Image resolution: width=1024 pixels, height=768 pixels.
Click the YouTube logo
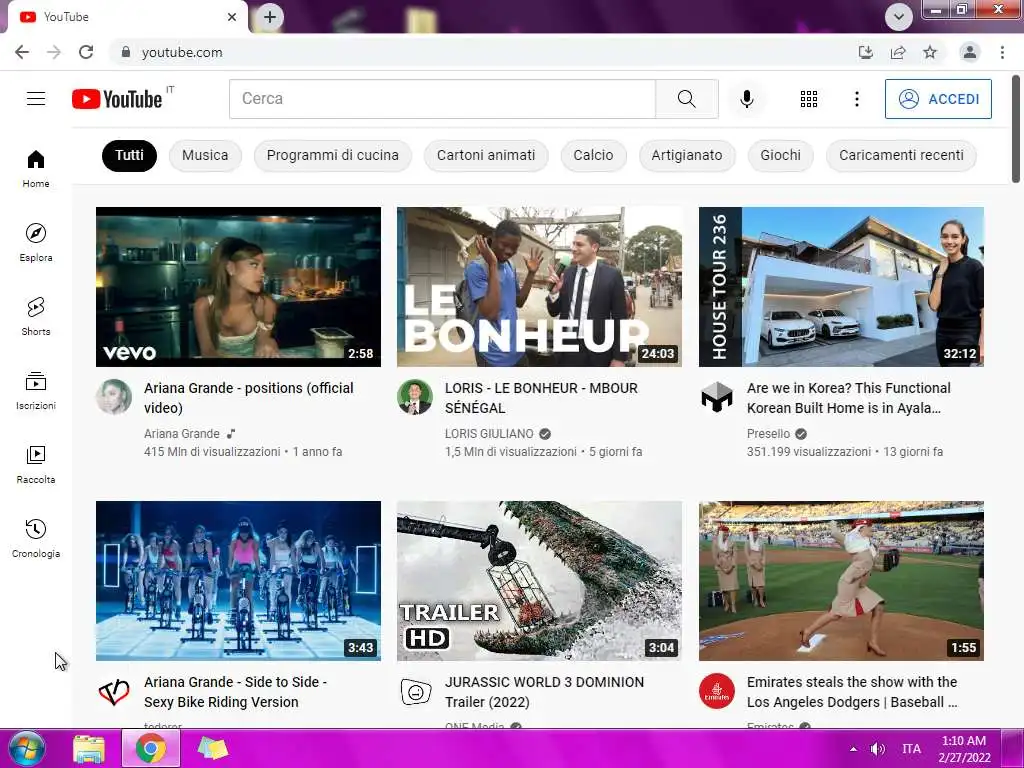coord(117,99)
